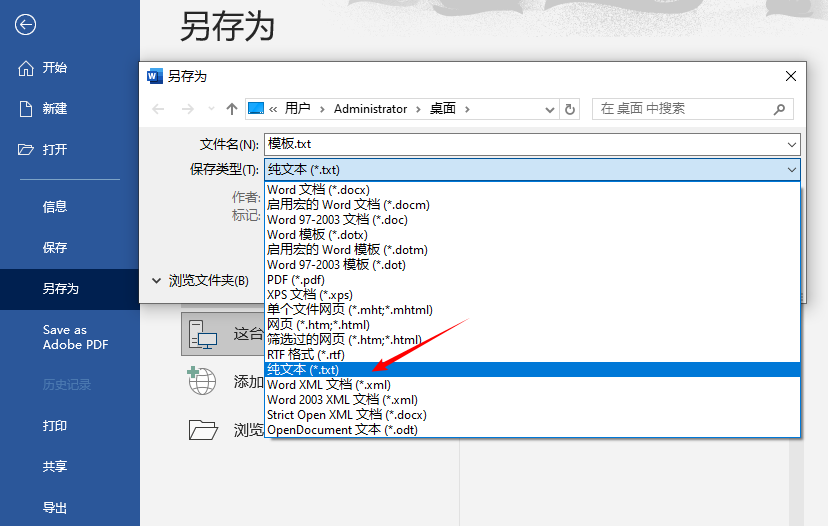Image resolution: width=828 pixels, height=526 pixels.
Task: Select 网页 (*.htm;*.html) type
Action: coord(532,325)
